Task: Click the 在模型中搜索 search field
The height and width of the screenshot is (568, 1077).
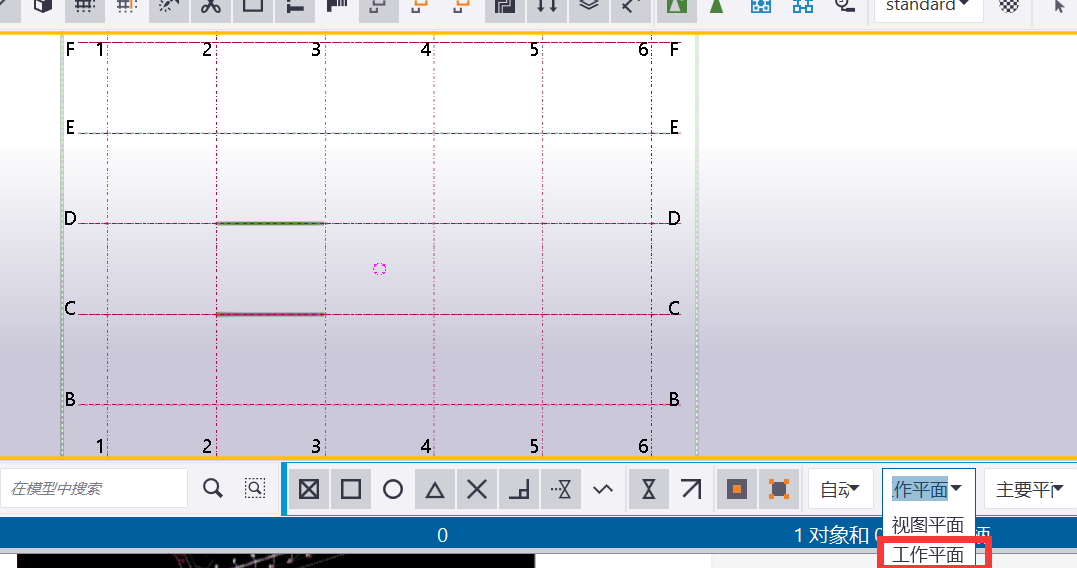Action: coord(93,488)
